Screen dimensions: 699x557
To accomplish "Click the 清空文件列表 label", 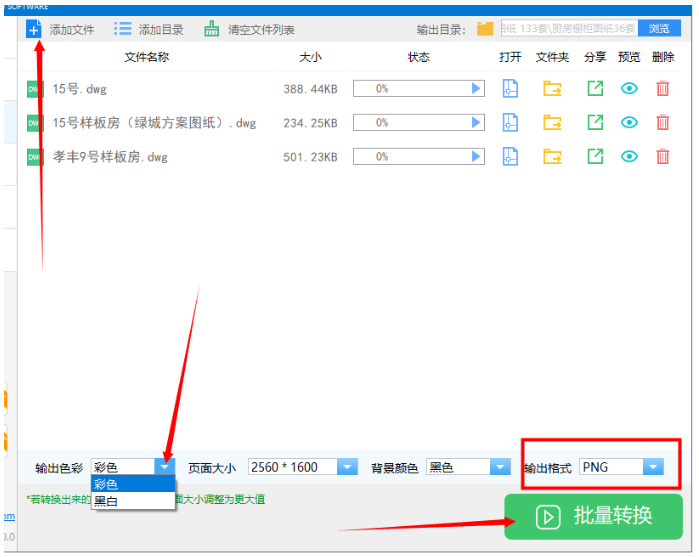I will pyautogui.click(x=261, y=30).
